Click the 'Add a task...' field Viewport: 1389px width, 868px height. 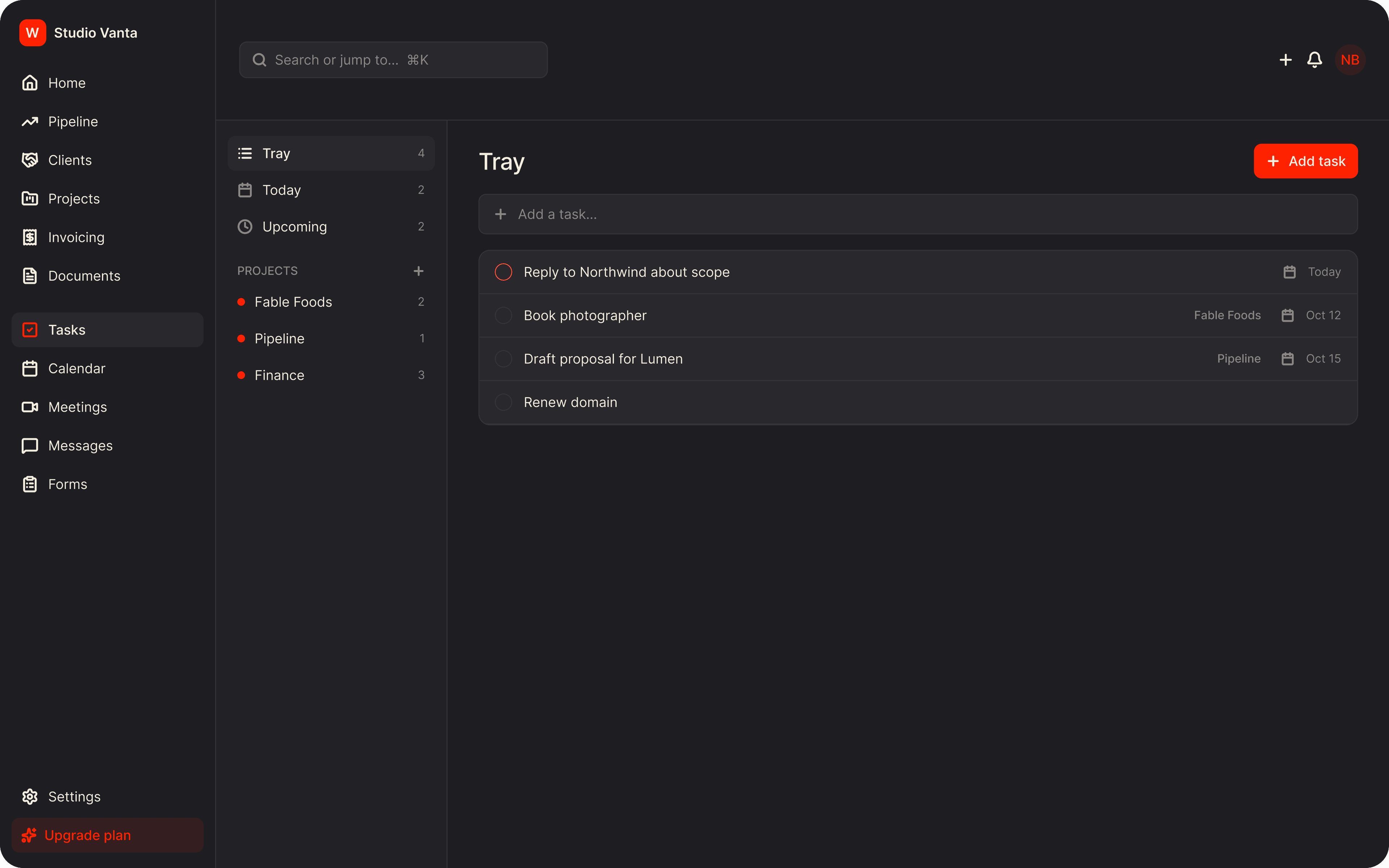(x=918, y=214)
